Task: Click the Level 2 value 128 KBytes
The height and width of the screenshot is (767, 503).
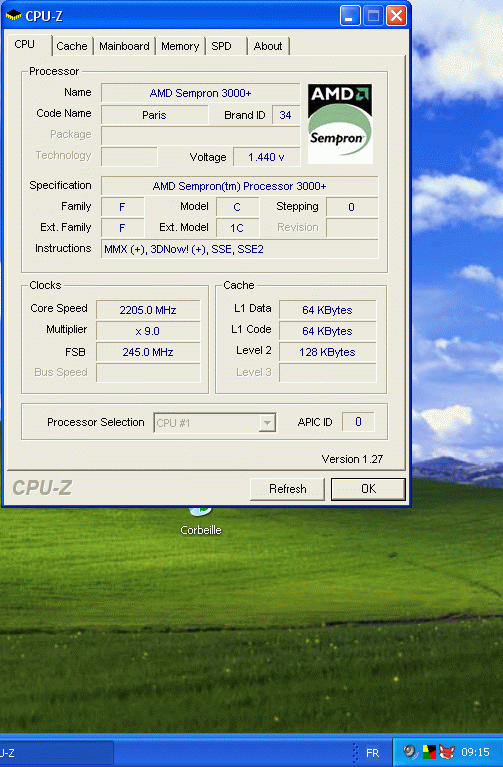Action: tap(328, 352)
